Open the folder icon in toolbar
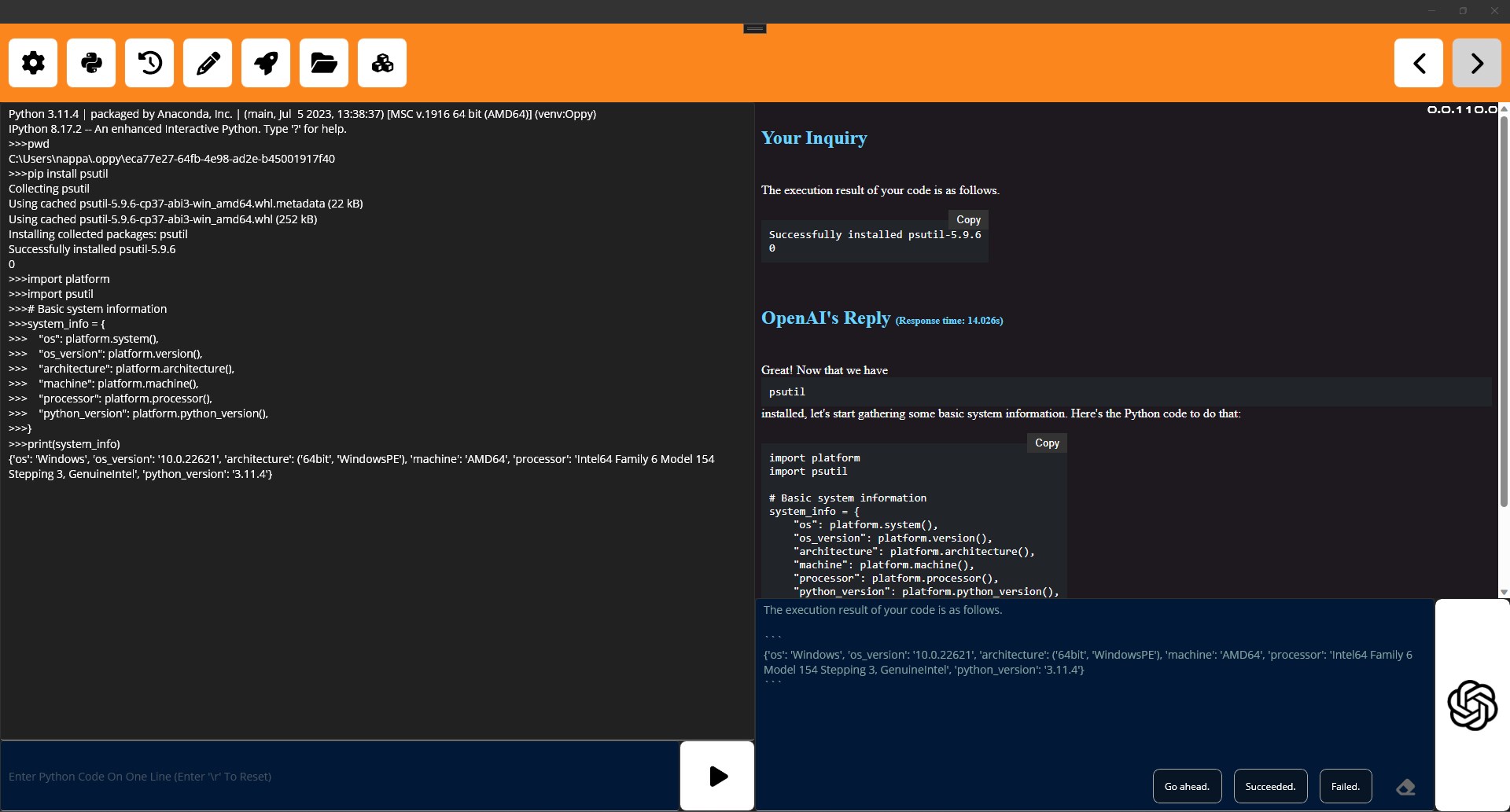The width and height of the screenshot is (1510, 812). [x=324, y=63]
